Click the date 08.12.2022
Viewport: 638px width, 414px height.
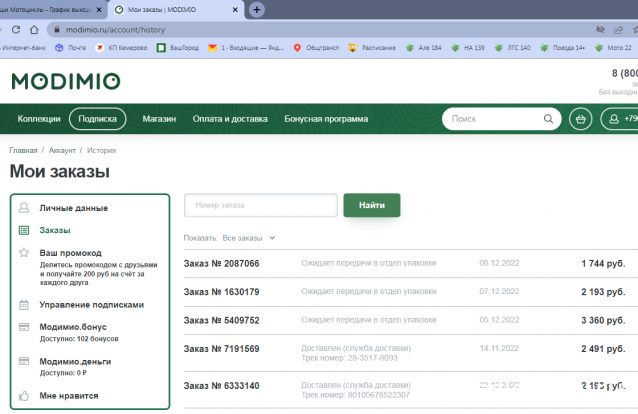[x=499, y=263]
